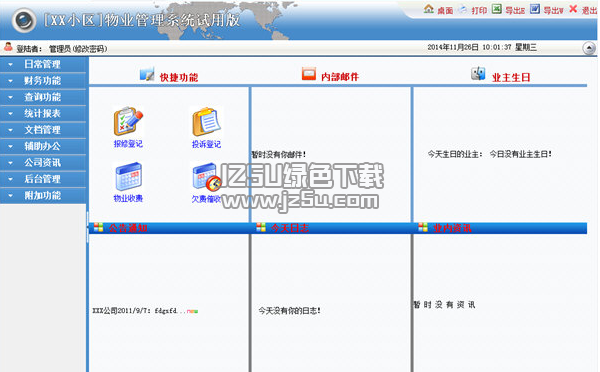
Task: Open the 投诉登记 clipboard icon
Action: (206, 122)
